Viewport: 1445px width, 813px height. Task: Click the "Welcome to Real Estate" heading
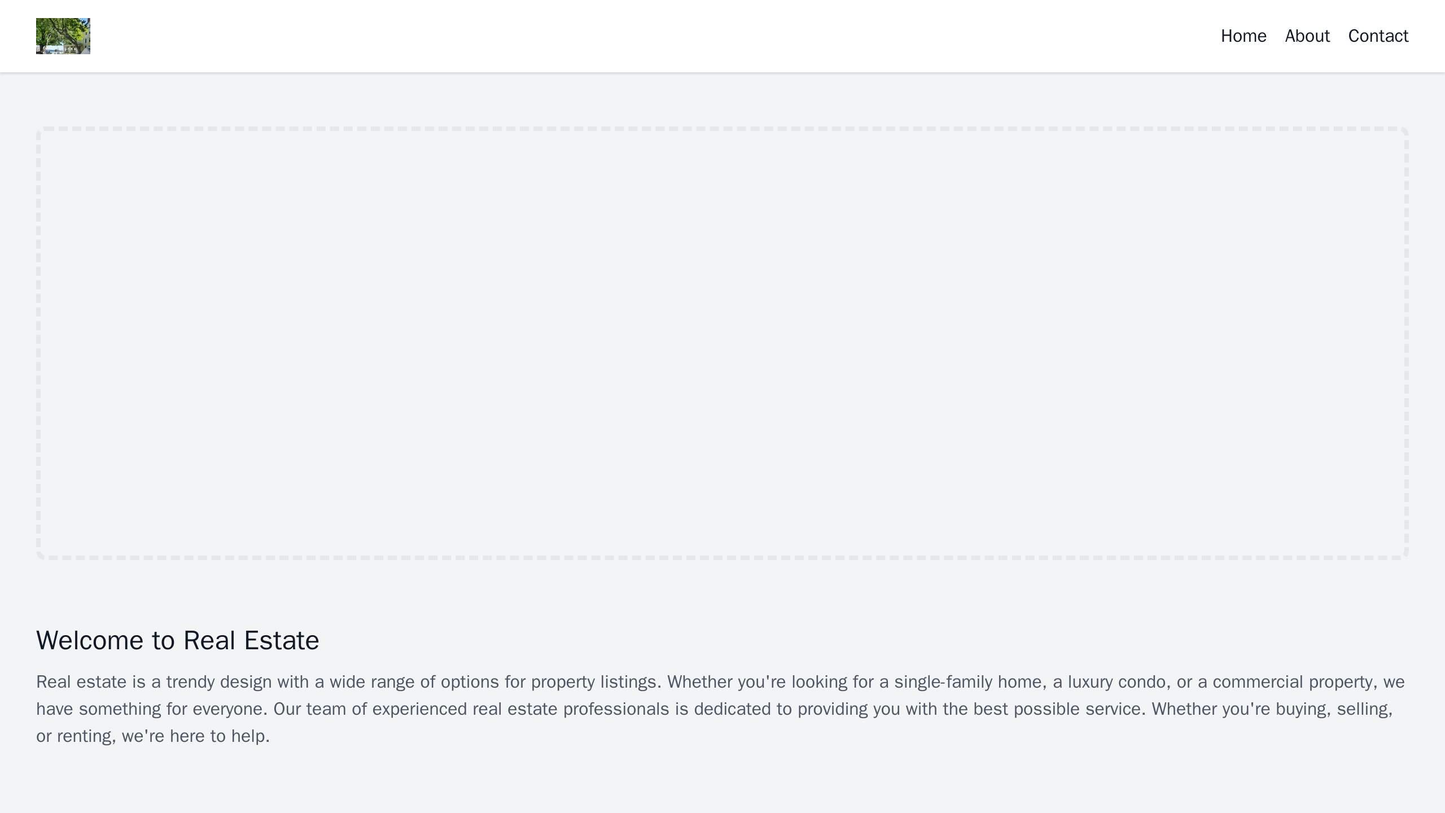pyautogui.click(x=177, y=640)
